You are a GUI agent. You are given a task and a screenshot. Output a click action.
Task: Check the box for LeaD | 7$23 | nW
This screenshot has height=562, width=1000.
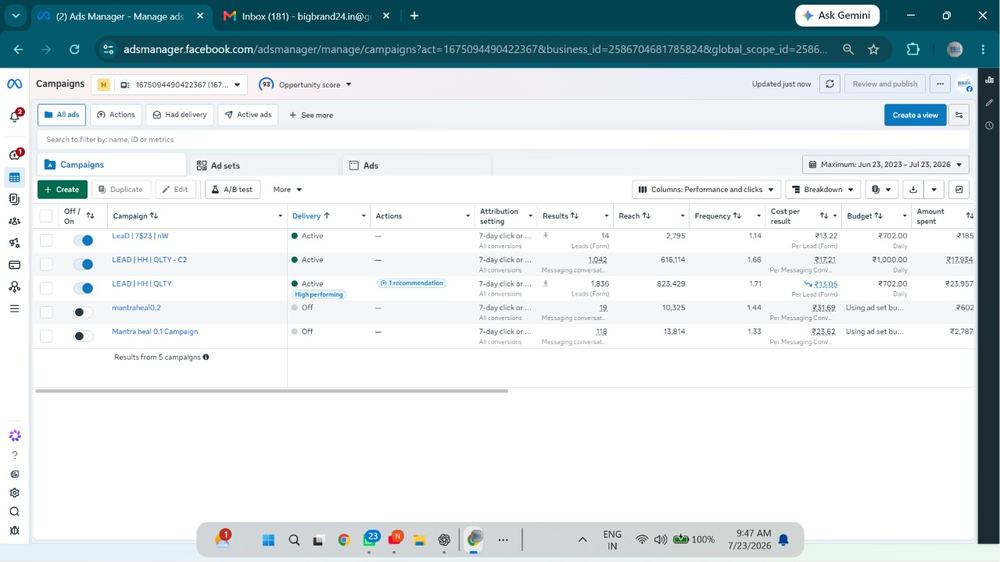tap(46, 240)
